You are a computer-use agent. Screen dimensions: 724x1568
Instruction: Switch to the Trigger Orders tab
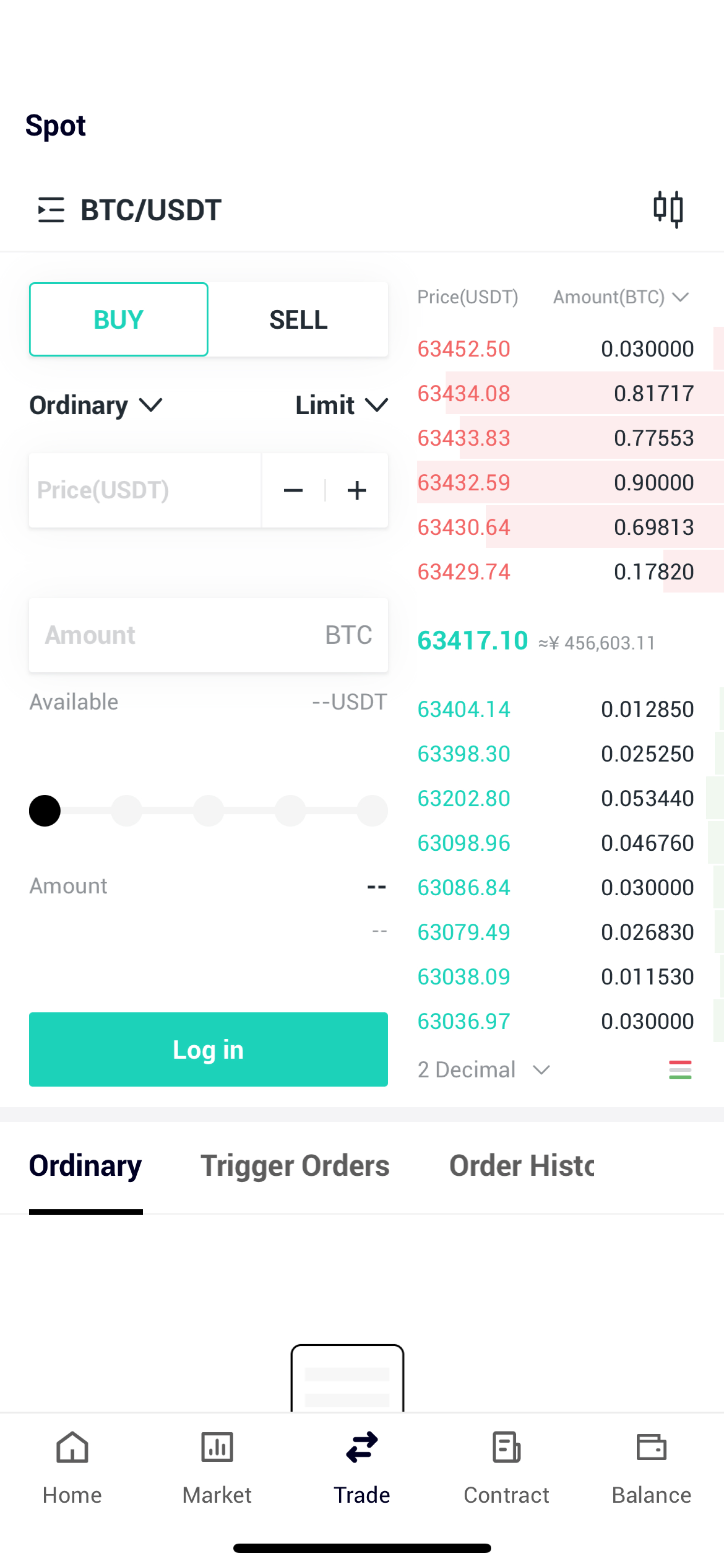coord(295,1166)
